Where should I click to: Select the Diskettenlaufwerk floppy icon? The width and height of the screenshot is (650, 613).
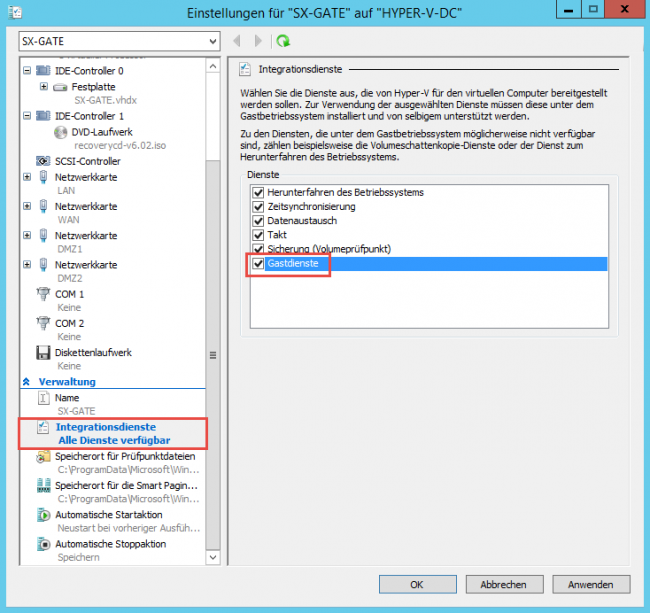(x=43, y=352)
